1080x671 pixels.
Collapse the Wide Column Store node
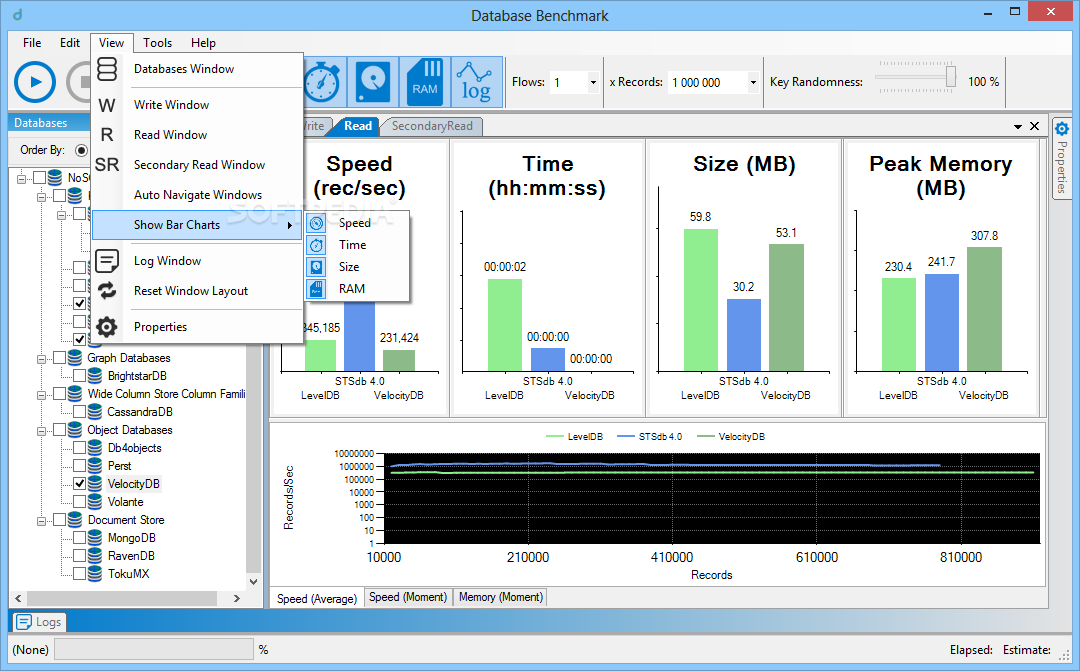(x=41, y=395)
